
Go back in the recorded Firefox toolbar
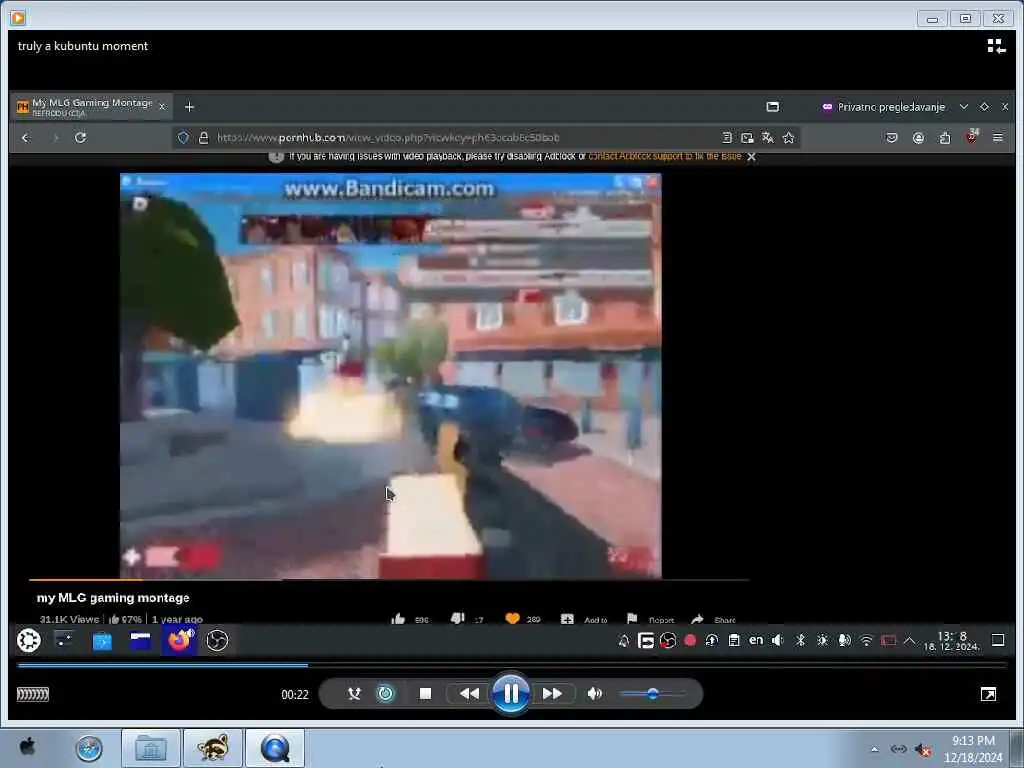pyautogui.click(x=26, y=138)
